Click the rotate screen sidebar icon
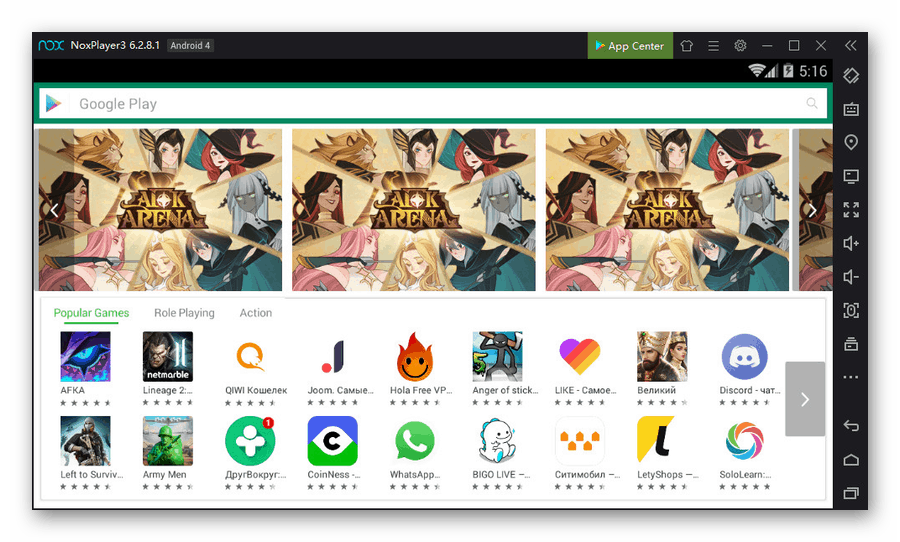The image size is (900, 542). pyautogui.click(x=851, y=75)
